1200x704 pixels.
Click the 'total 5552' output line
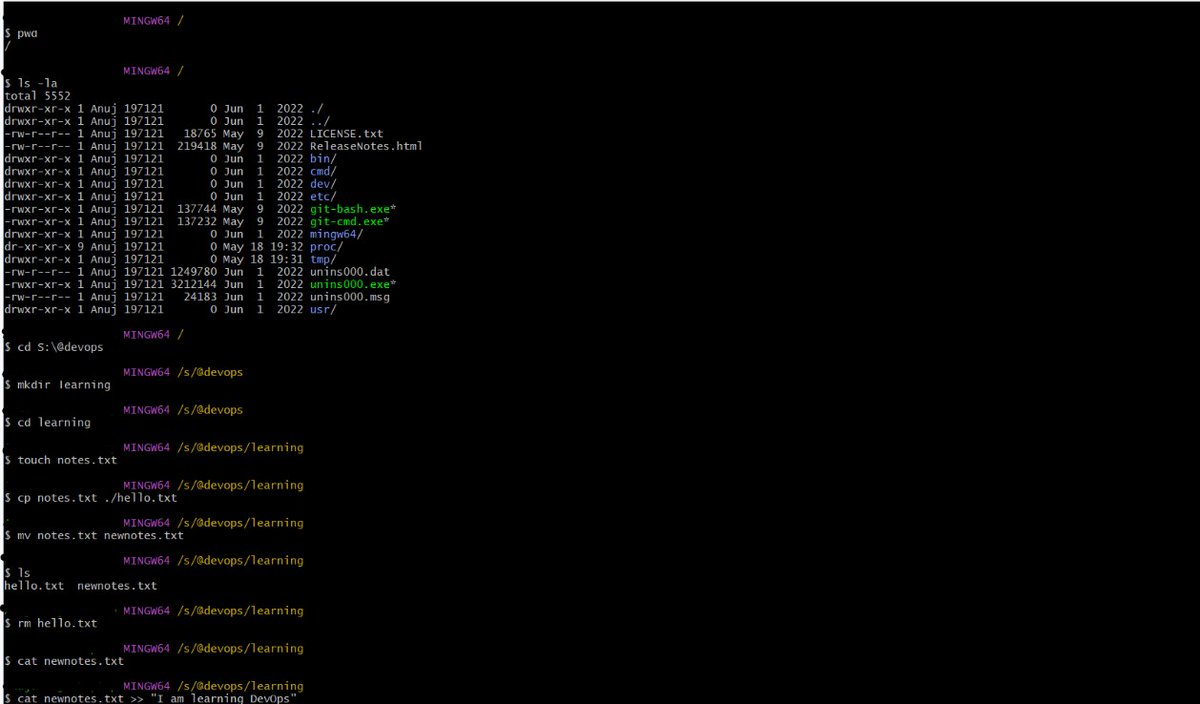[37, 96]
